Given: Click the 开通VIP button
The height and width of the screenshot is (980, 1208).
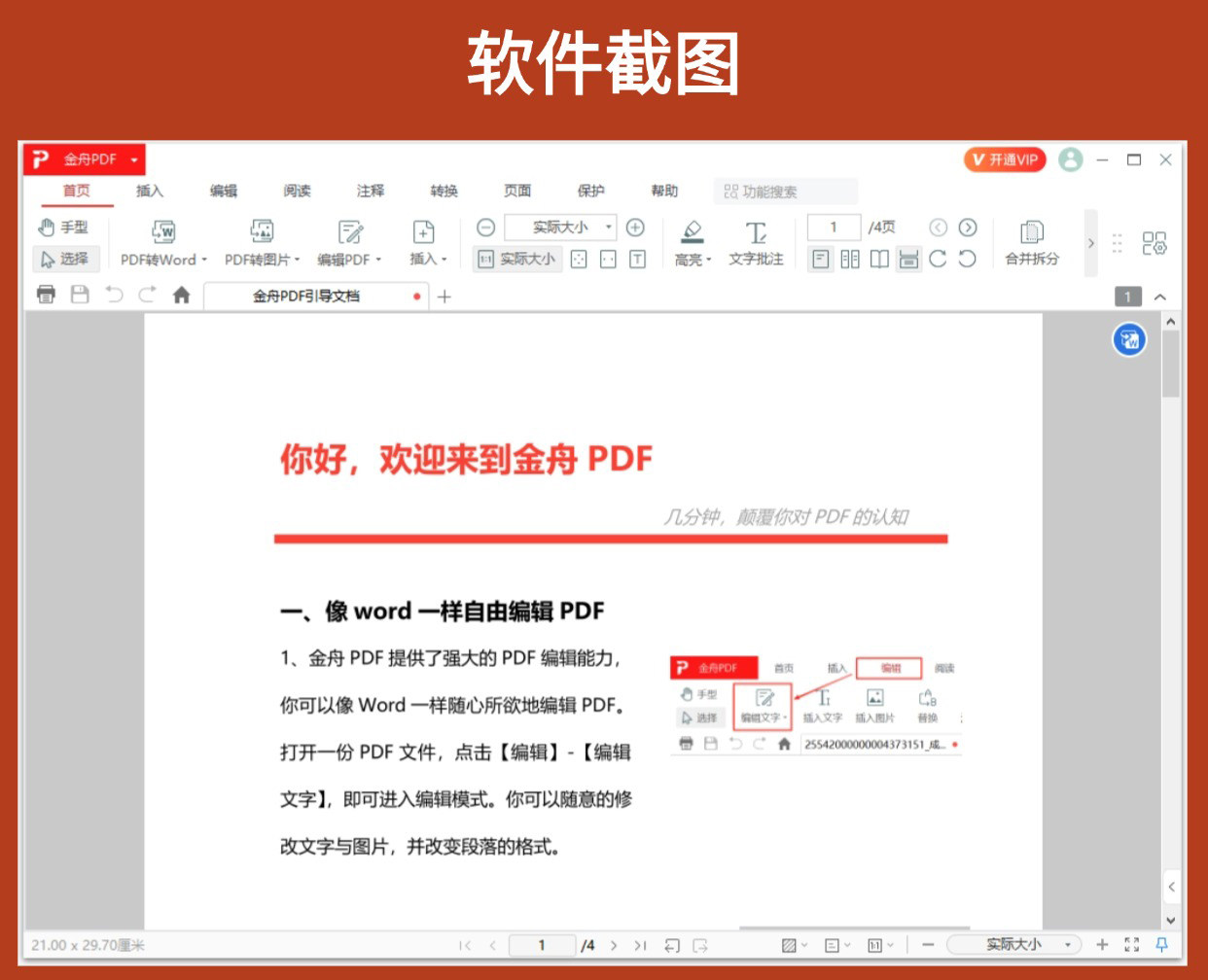Looking at the screenshot, I should (1005, 159).
